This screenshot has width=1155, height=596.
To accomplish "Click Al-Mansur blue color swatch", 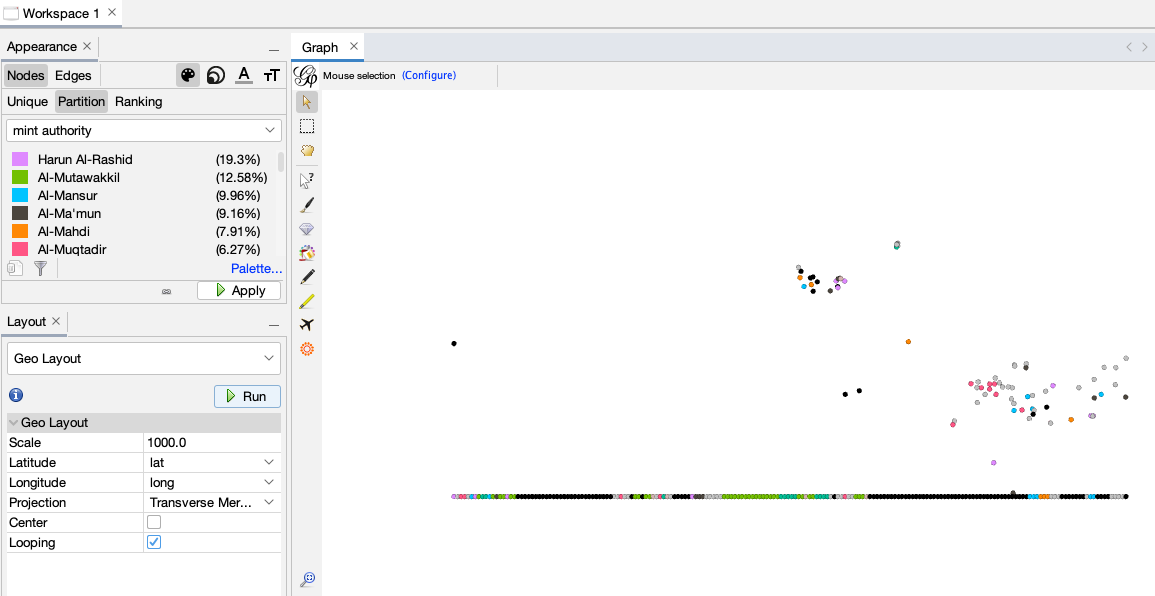I will click(x=20, y=195).
